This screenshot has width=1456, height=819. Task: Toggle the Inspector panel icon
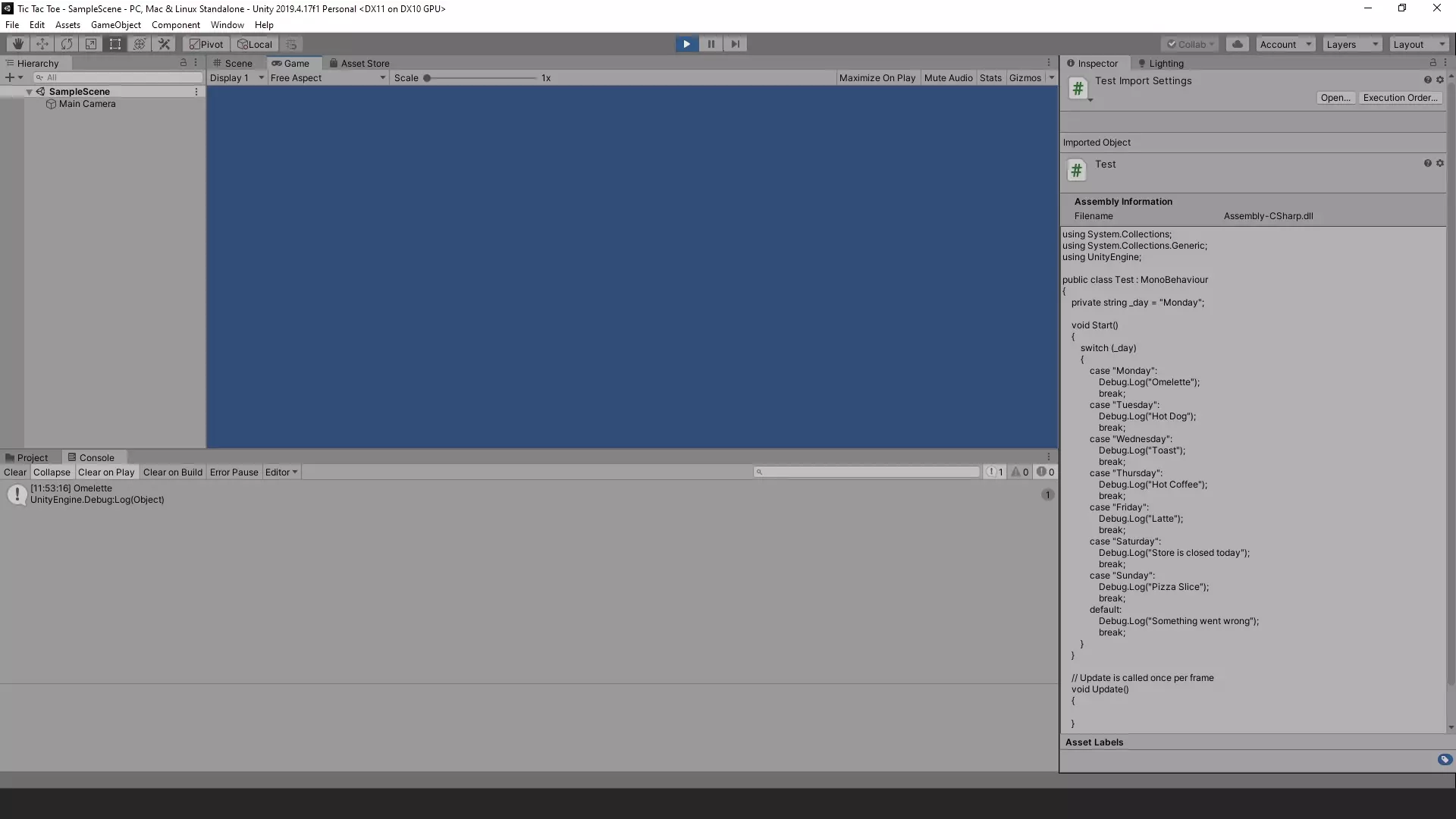pos(1071,62)
